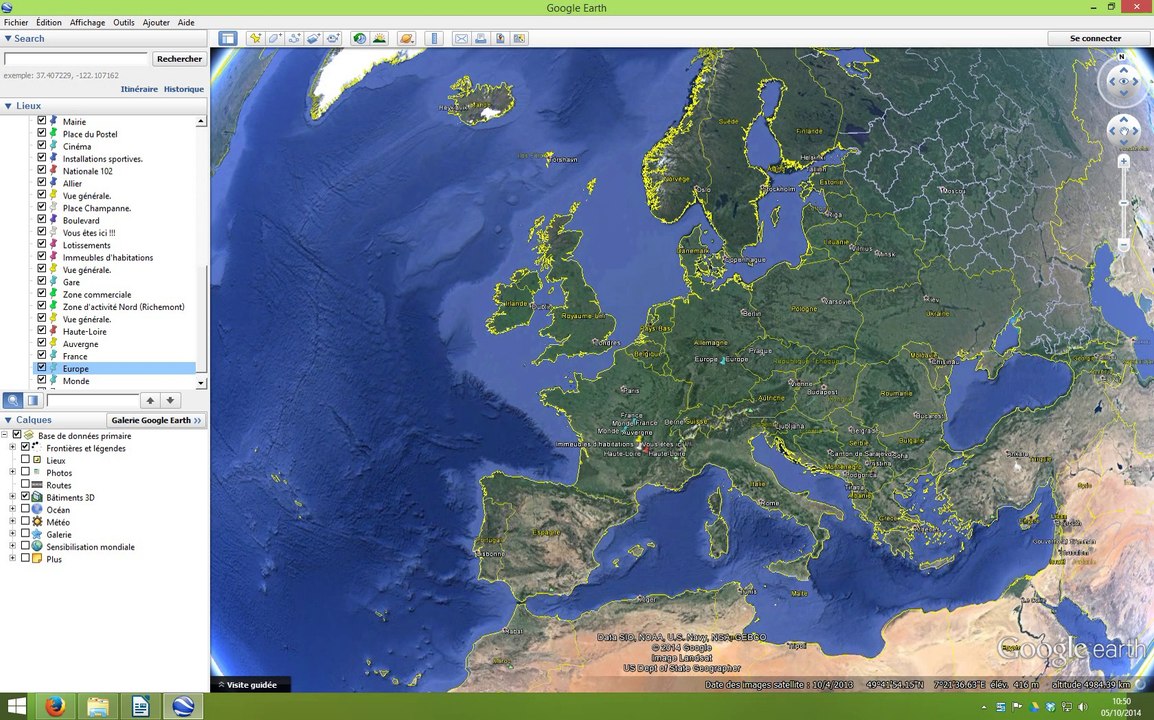1154x720 pixels.
Task: Click the Print toolbar icon
Action: (481, 38)
